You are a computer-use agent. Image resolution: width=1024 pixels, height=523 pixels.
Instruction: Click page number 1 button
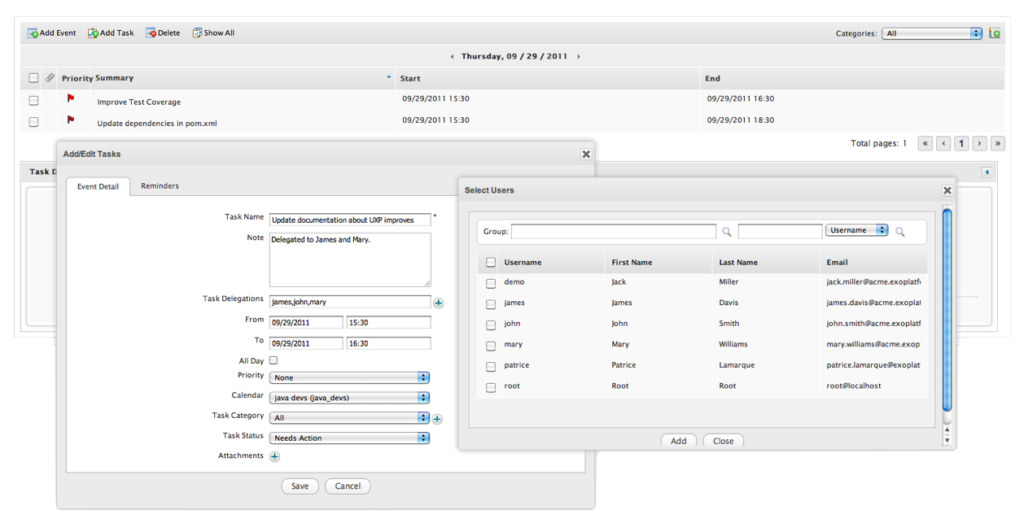pyautogui.click(x=961, y=144)
